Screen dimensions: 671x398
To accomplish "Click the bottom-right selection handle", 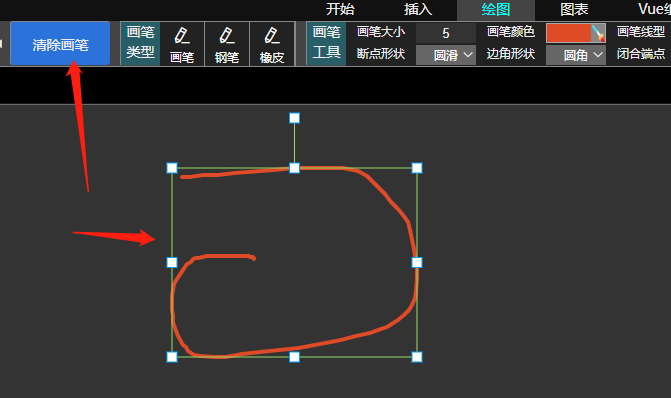I will pyautogui.click(x=417, y=357).
